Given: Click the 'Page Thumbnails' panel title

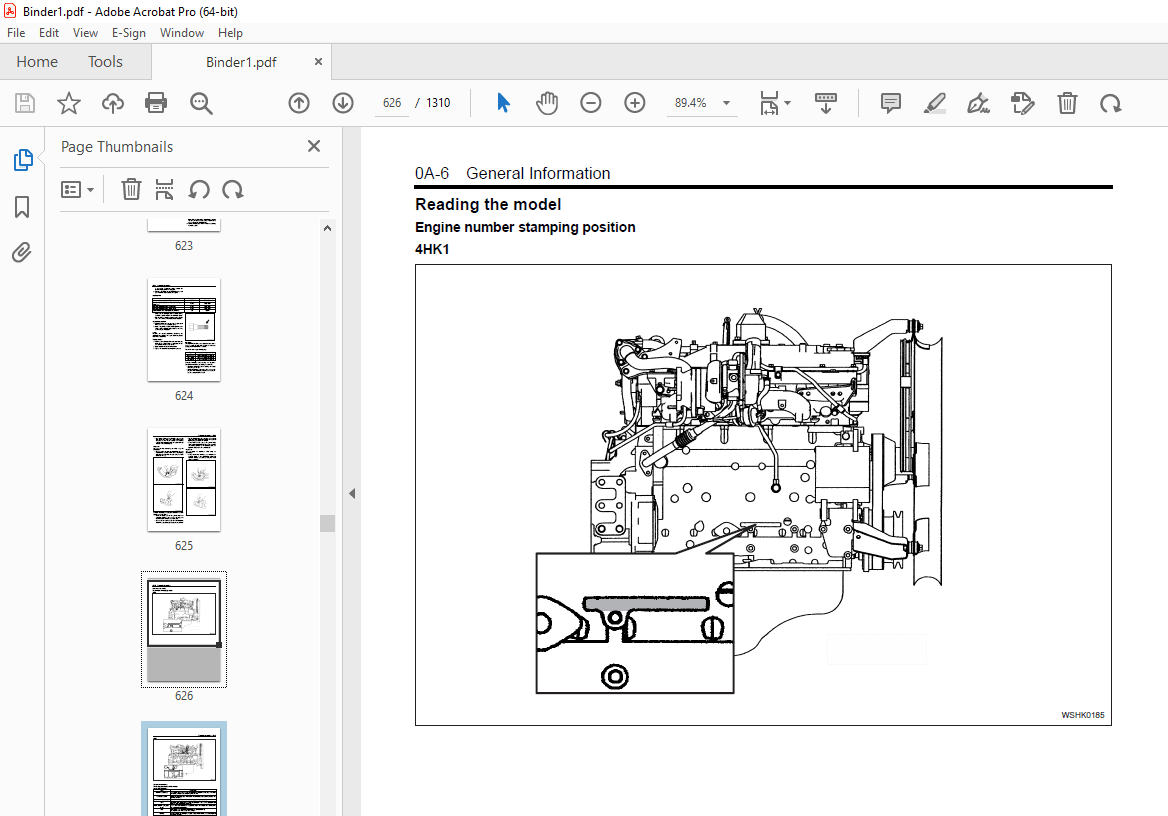Looking at the screenshot, I should click(117, 147).
